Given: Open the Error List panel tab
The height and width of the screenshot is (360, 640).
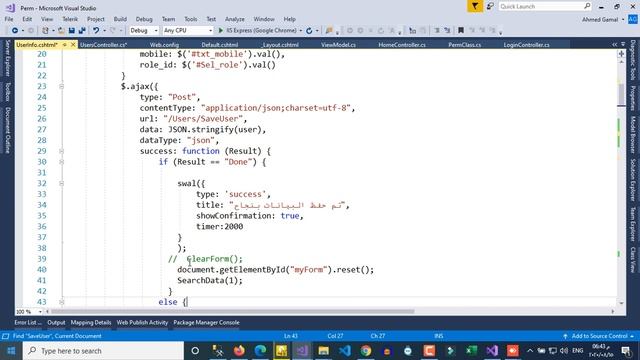Looking at the screenshot, I should (28, 322).
